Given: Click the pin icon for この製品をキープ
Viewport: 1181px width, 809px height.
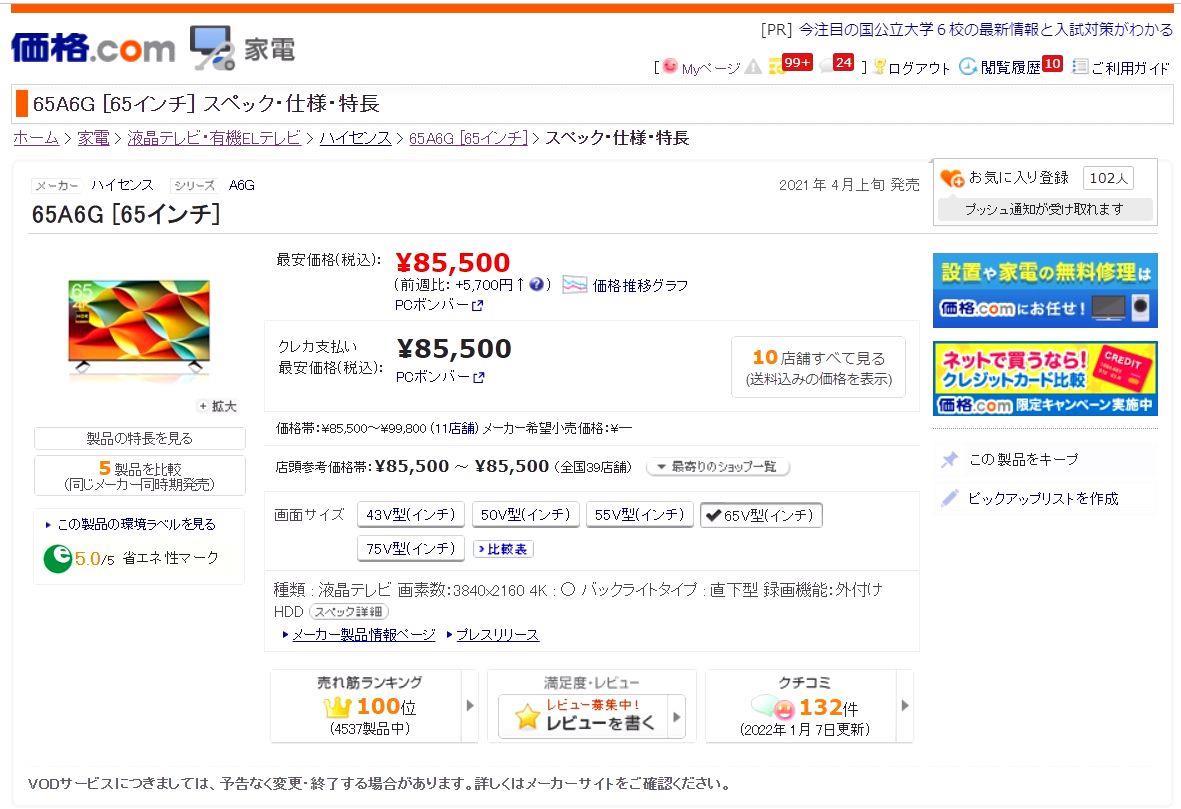Looking at the screenshot, I should (x=949, y=459).
